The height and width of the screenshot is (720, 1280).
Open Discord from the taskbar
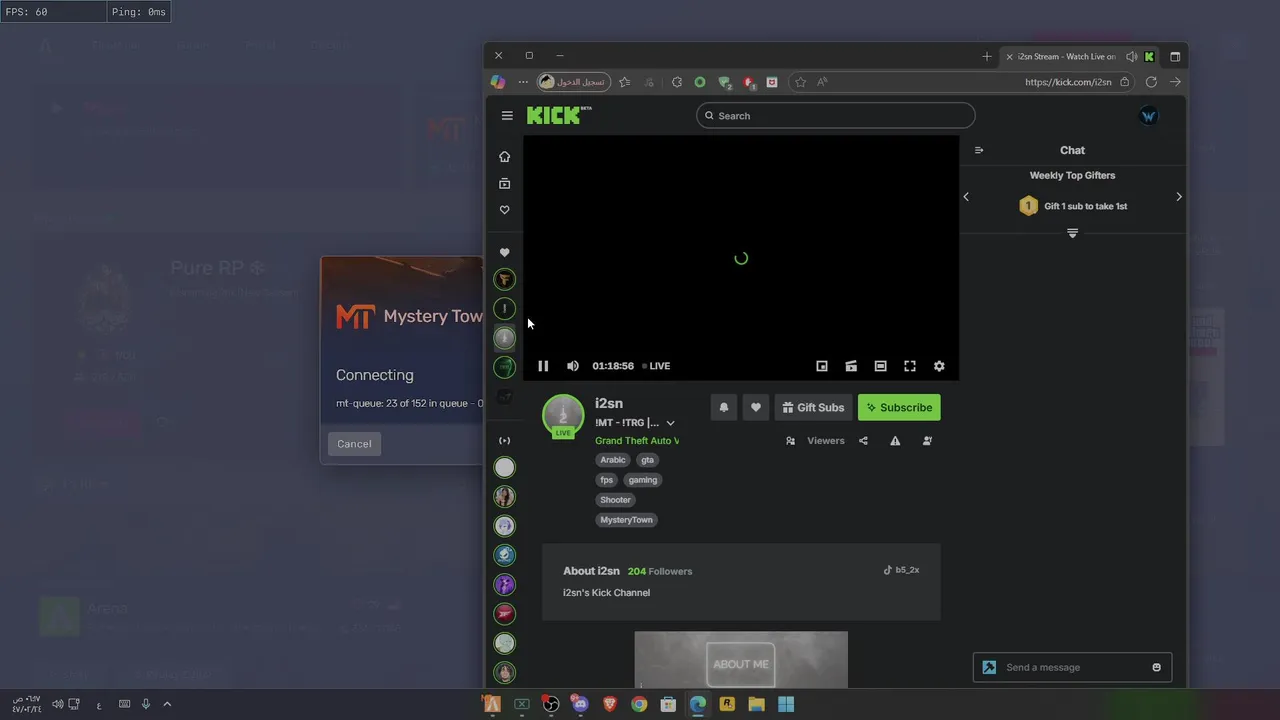click(x=580, y=704)
